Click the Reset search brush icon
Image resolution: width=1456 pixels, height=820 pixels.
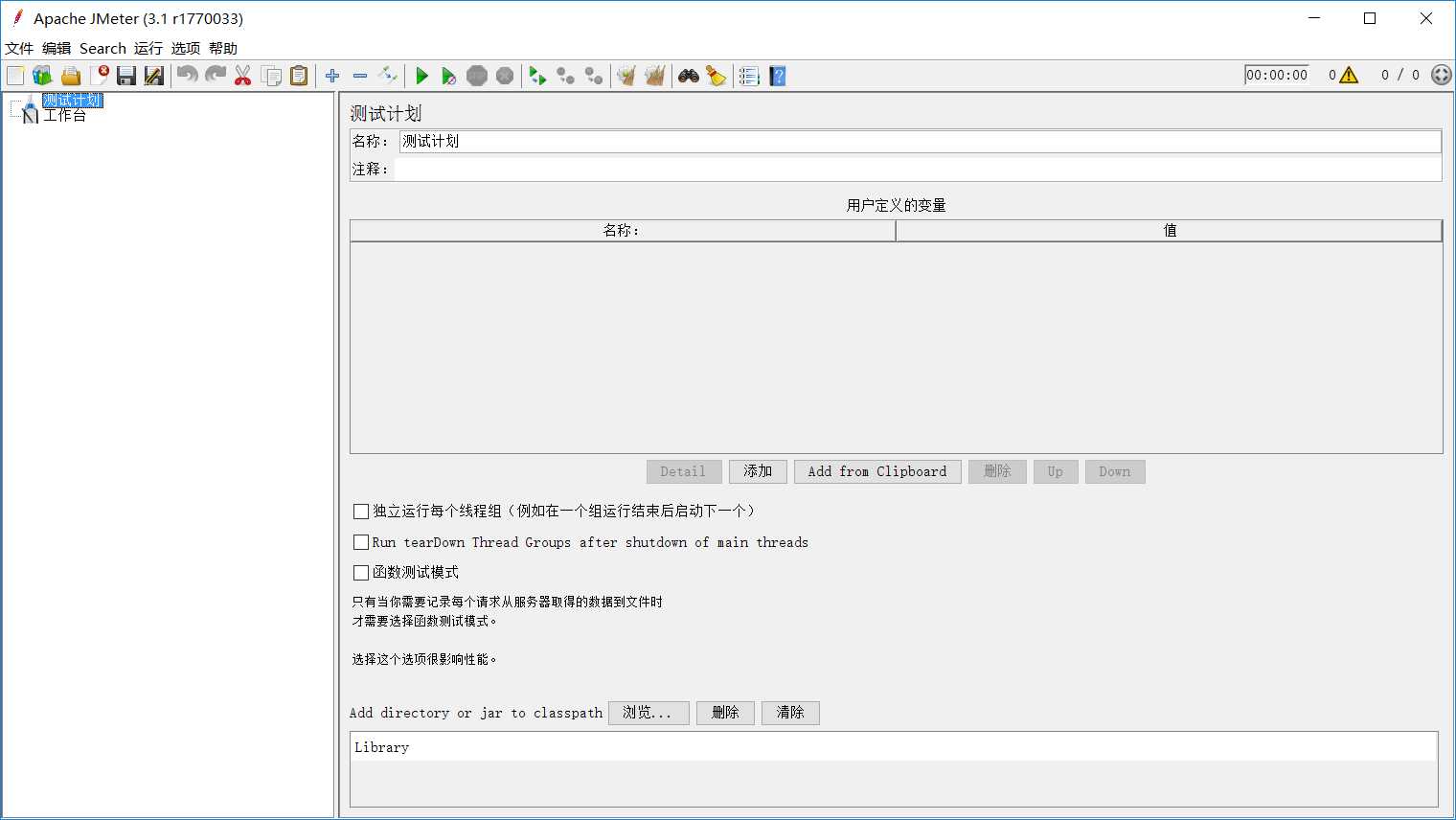(x=717, y=76)
